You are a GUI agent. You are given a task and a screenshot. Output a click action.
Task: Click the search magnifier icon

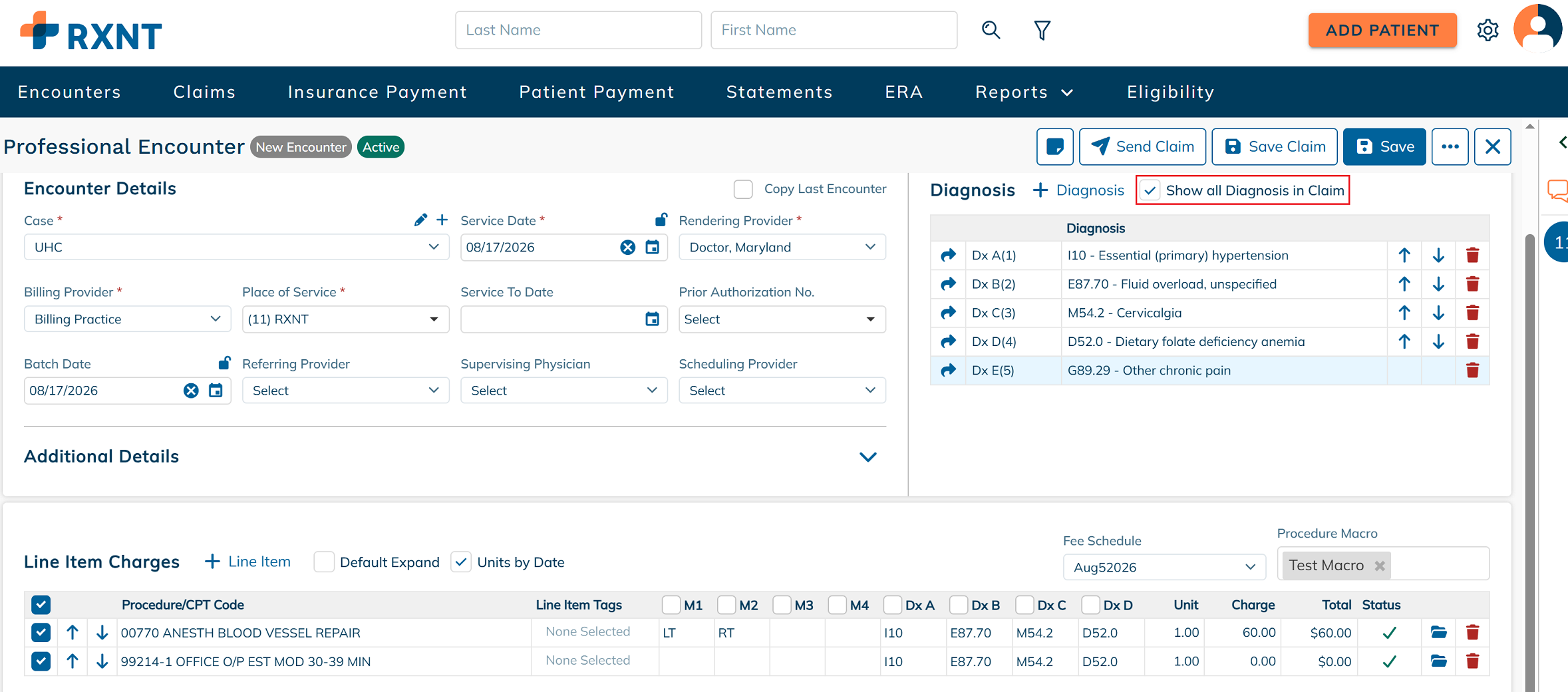click(991, 30)
